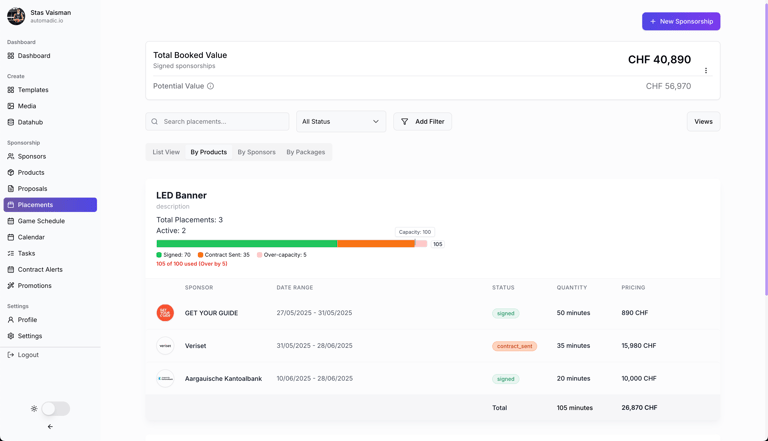
Task: Focus the Search placements field
Action: point(217,122)
